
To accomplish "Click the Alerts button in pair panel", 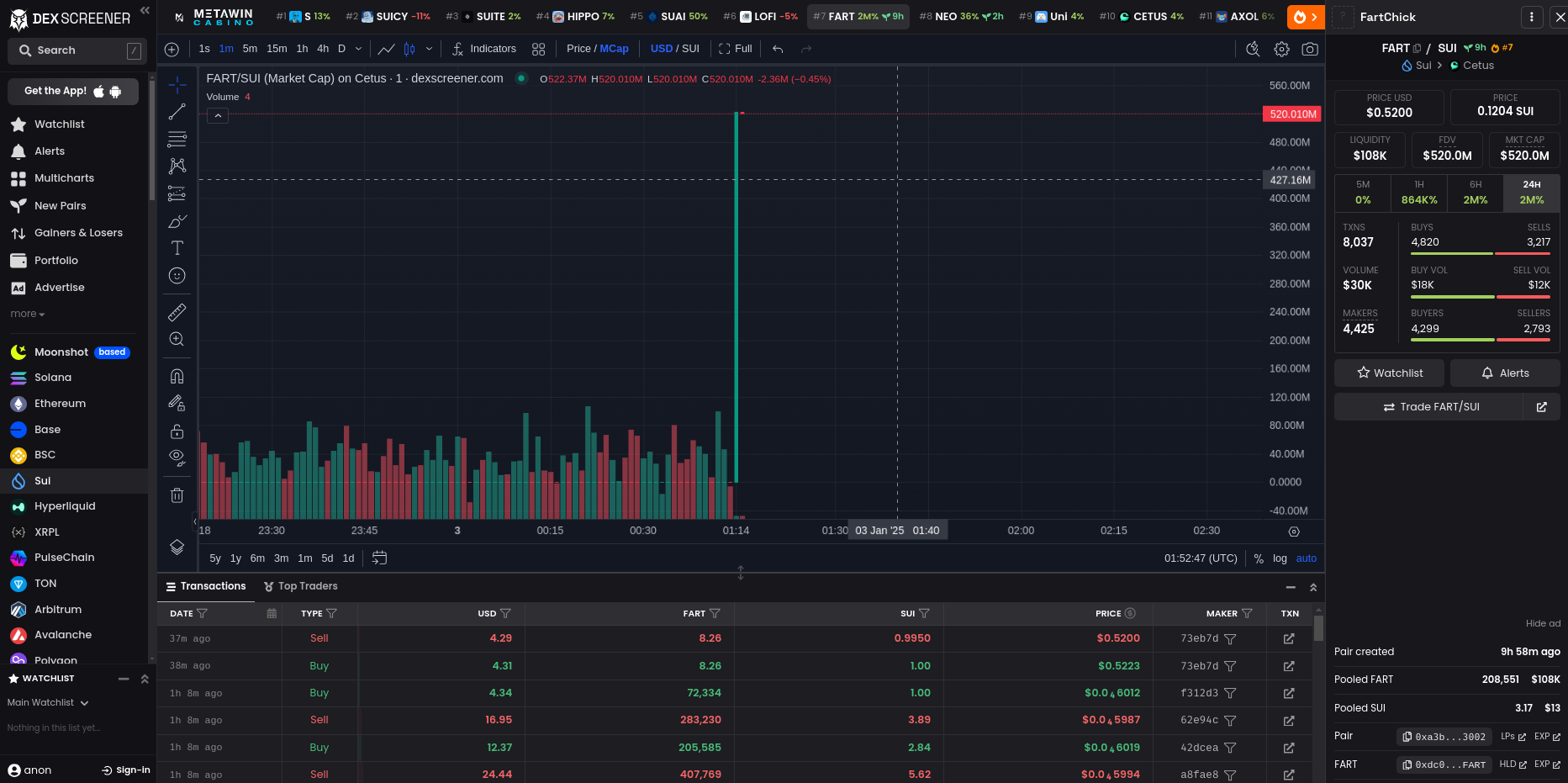I will (1505, 373).
